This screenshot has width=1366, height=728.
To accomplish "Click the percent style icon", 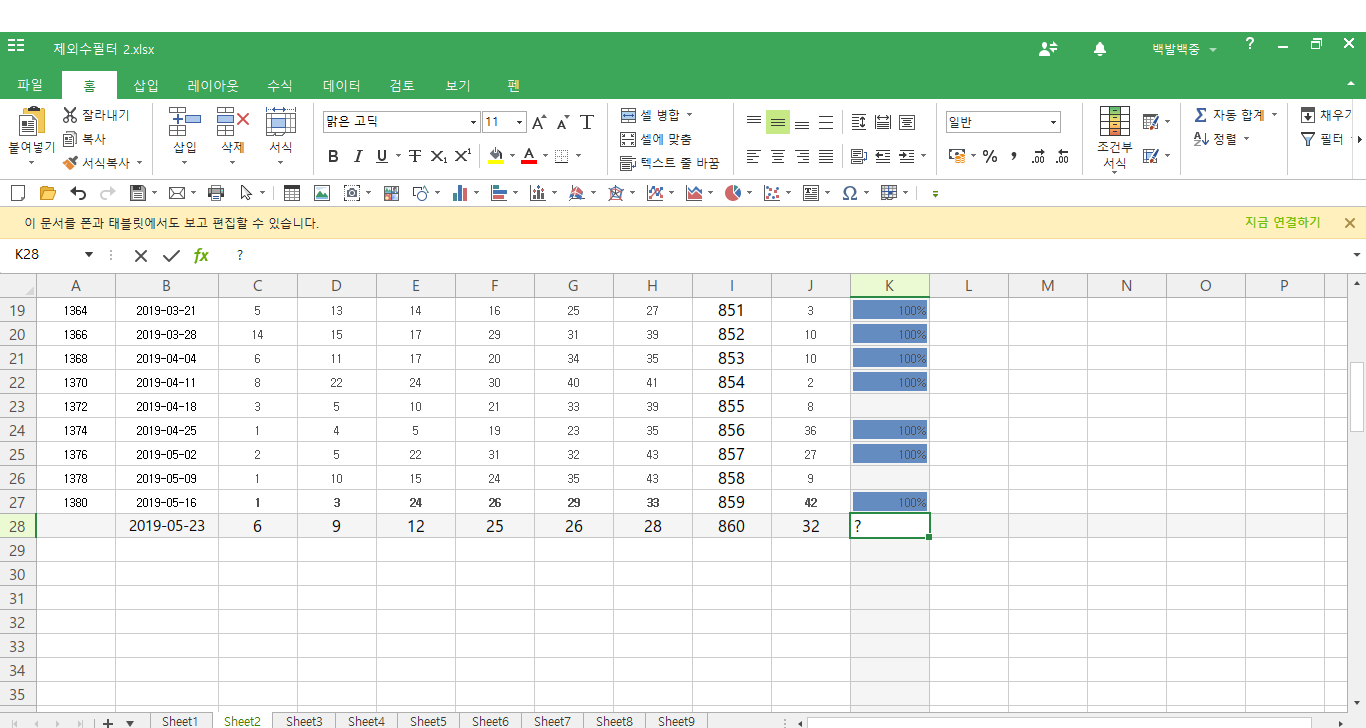I will [x=990, y=157].
